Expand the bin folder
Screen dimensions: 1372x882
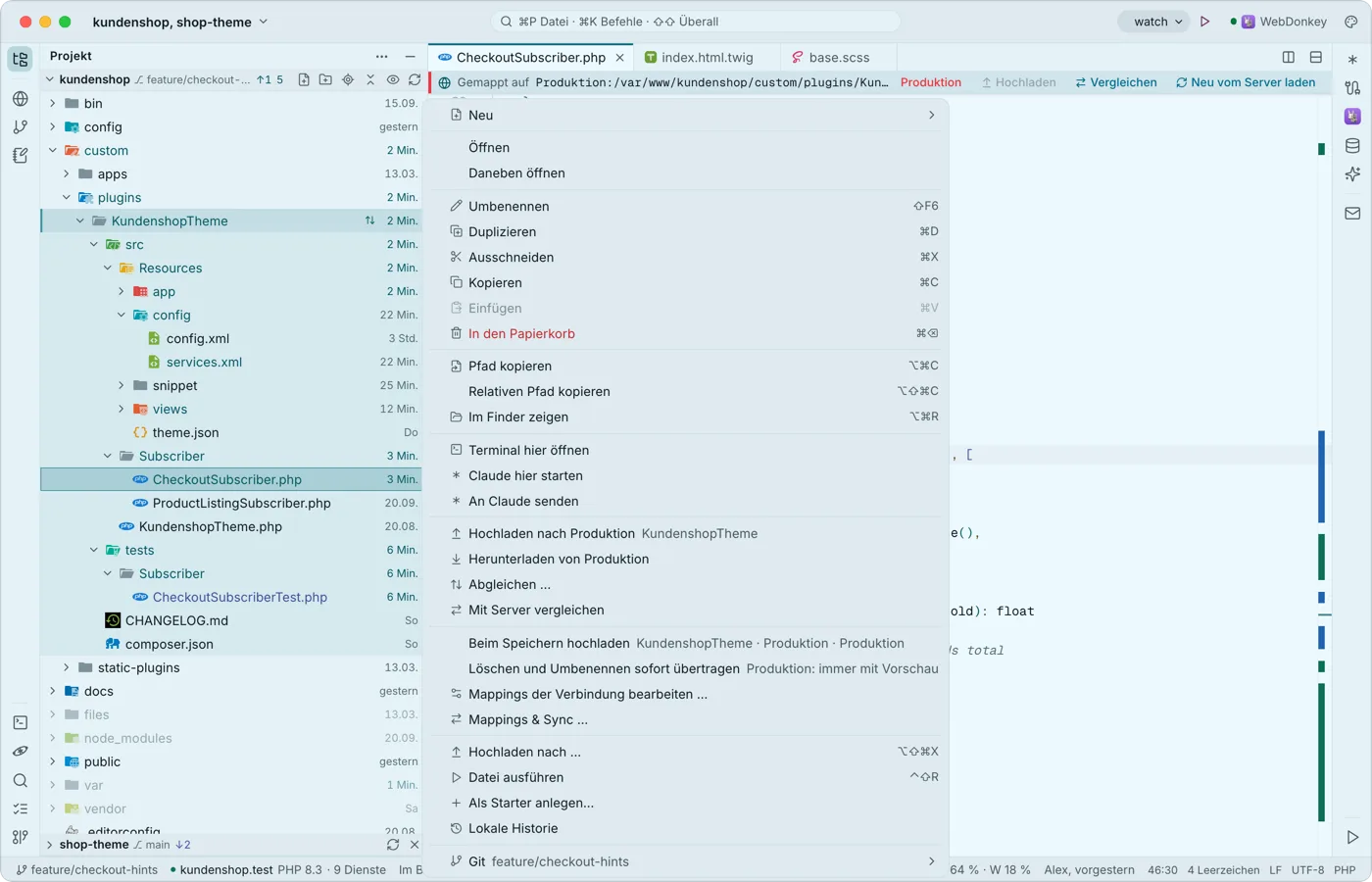[53, 103]
